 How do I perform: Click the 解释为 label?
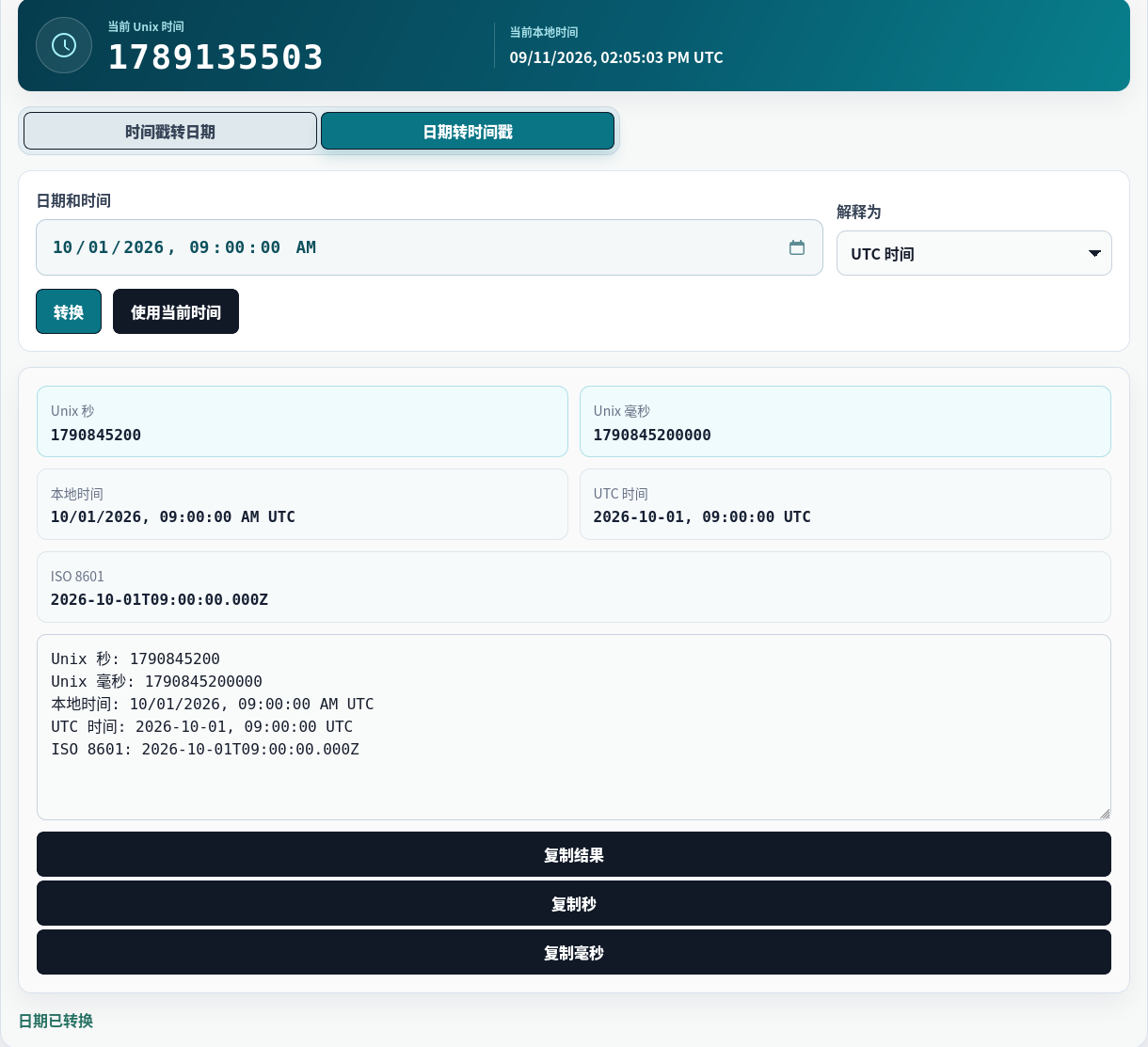tap(859, 212)
